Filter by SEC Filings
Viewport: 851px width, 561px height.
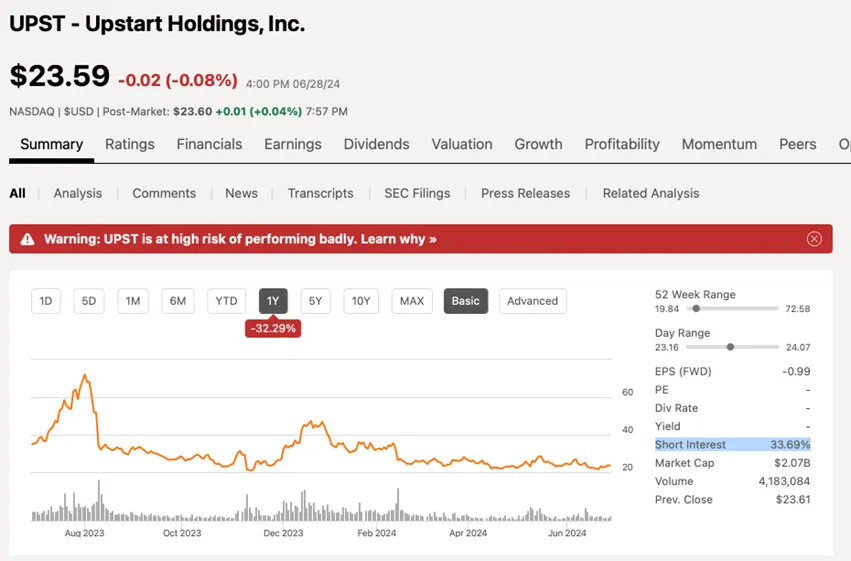(417, 193)
